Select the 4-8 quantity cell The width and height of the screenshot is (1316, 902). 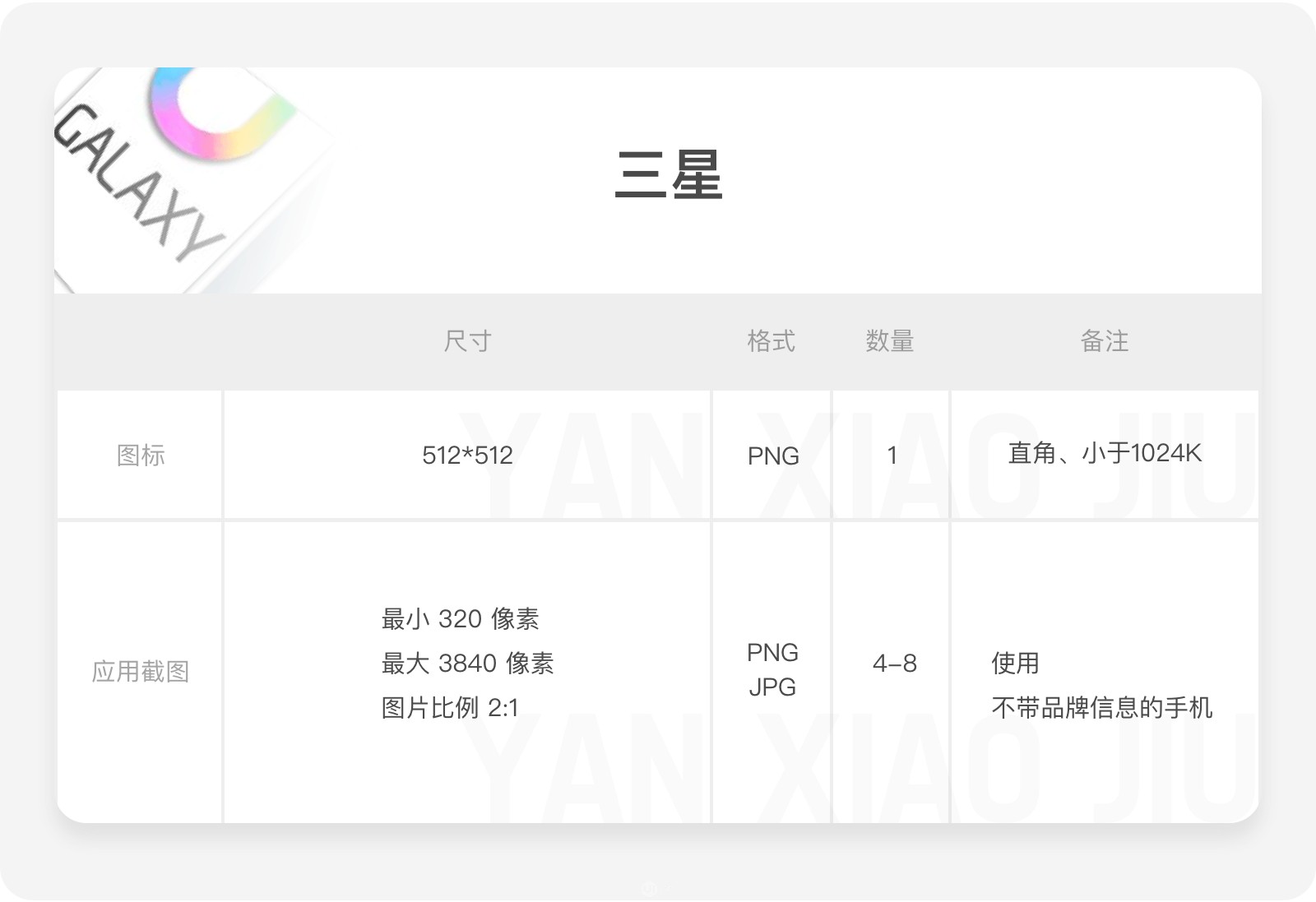[894, 663]
